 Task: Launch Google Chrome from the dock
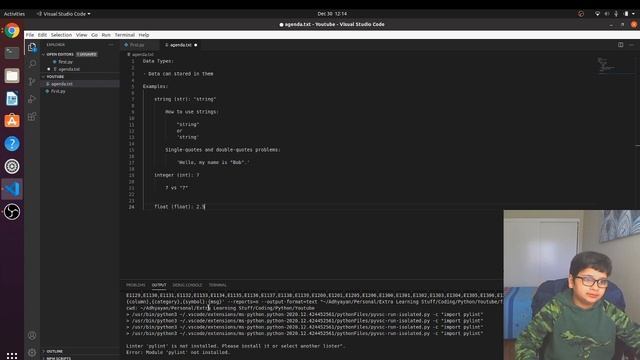point(12,31)
